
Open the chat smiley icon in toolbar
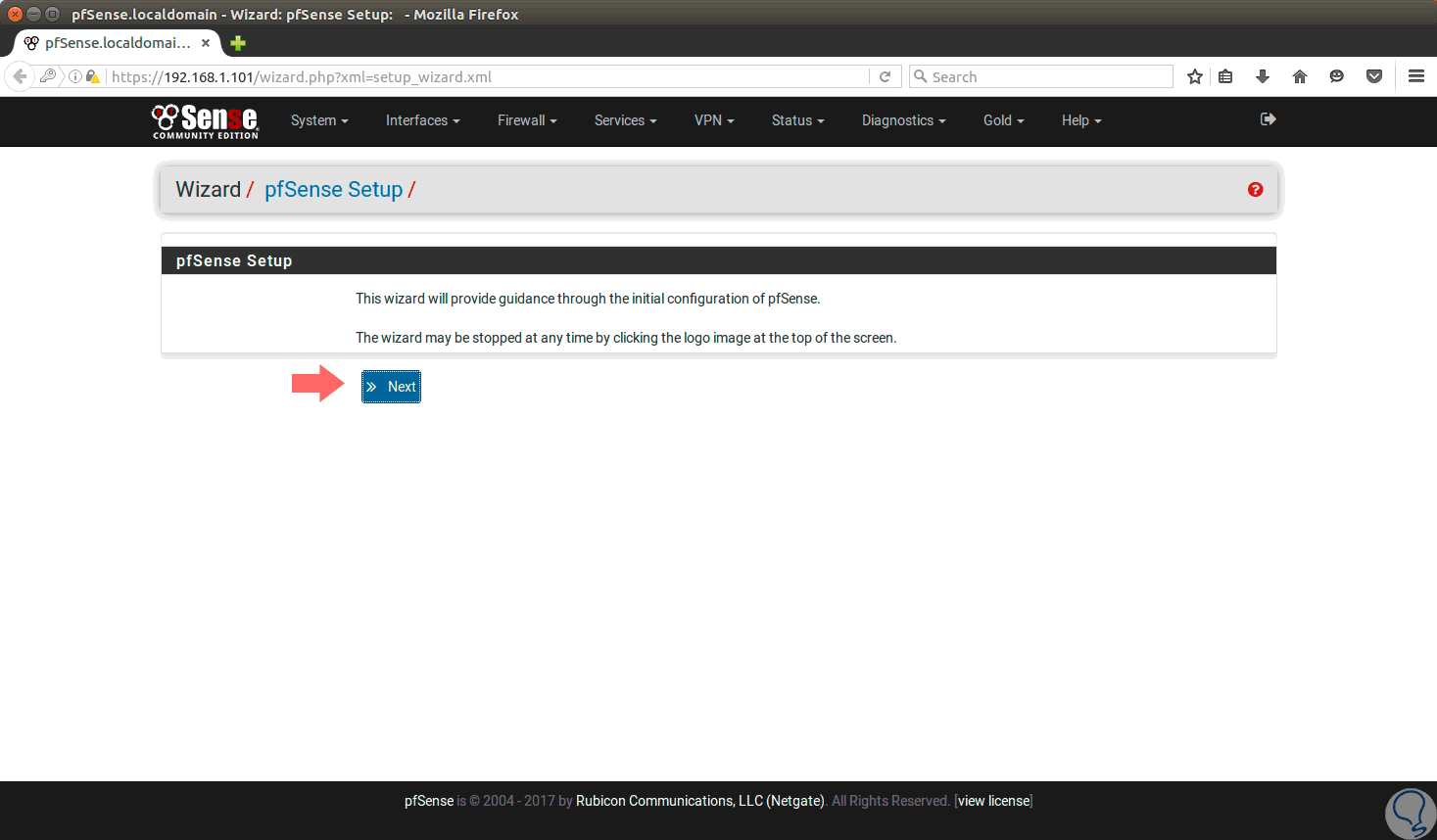[1336, 76]
